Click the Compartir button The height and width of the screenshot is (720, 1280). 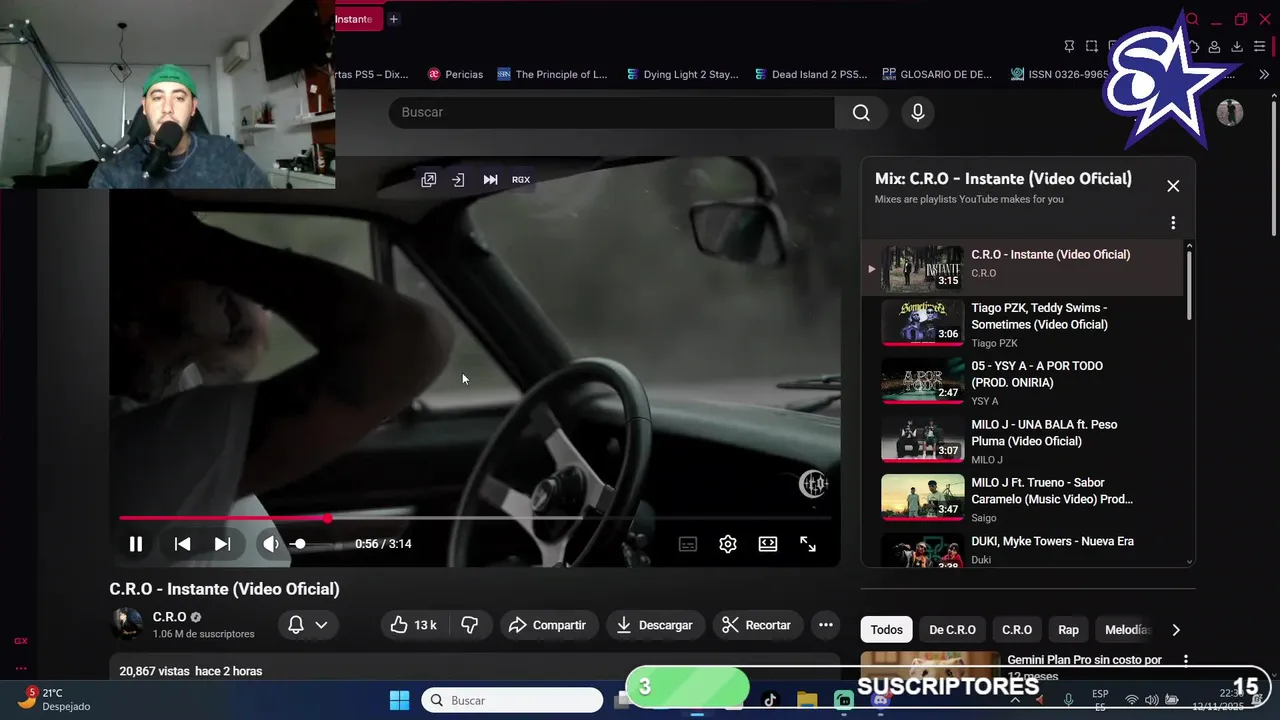(548, 625)
